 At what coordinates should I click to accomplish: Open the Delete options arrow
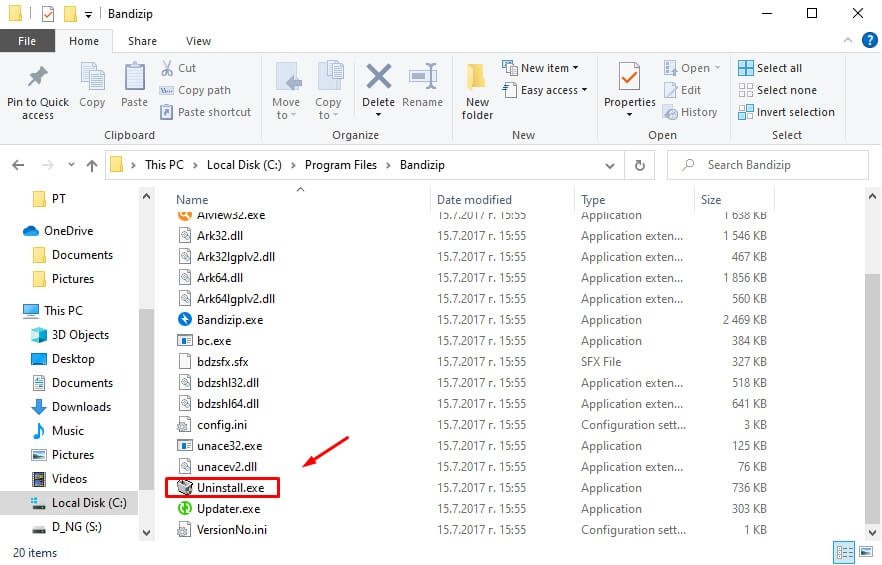(x=379, y=115)
